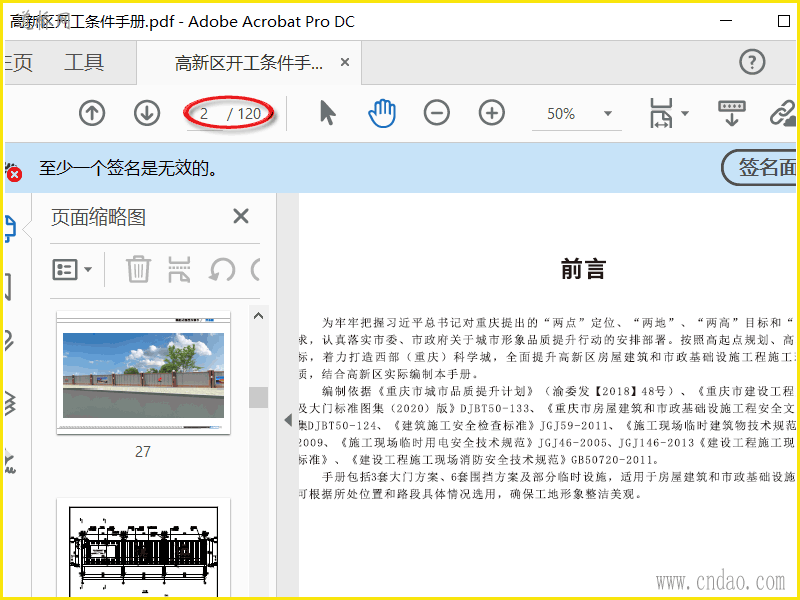
Task: Click the 至少一个签名是无效的 message
Action: click(x=128, y=168)
